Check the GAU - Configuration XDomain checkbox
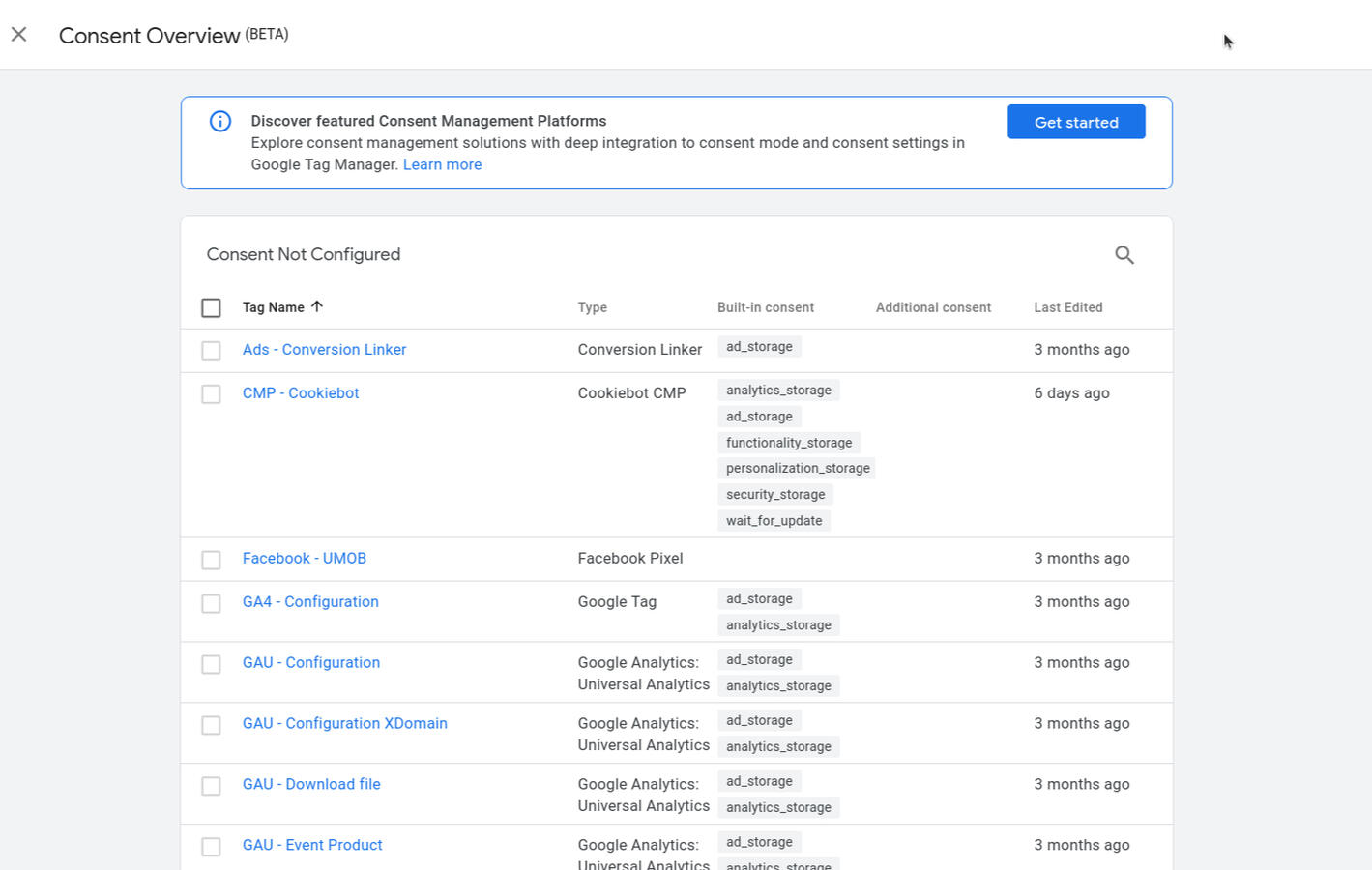The width and height of the screenshot is (1372, 870). tap(211, 725)
